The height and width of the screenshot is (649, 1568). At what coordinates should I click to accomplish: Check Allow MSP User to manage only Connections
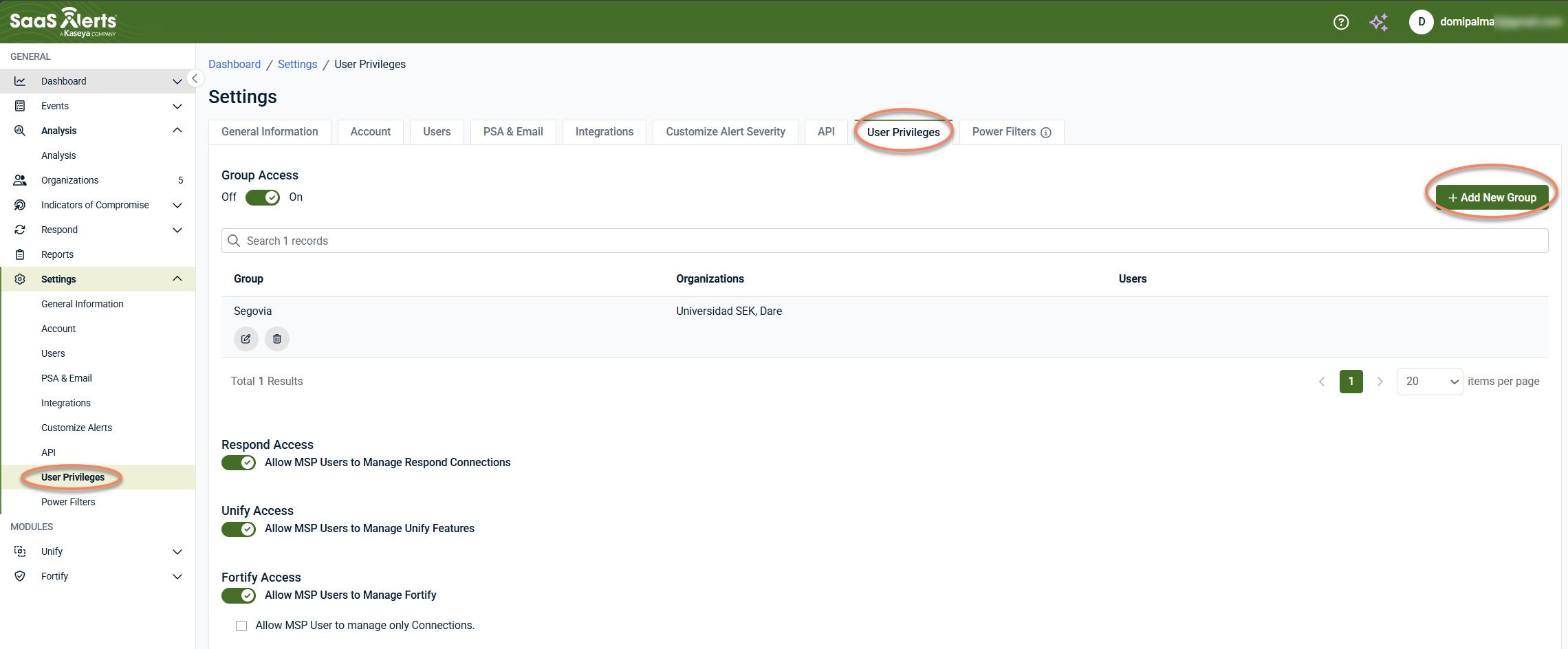(x=241, y=626)
